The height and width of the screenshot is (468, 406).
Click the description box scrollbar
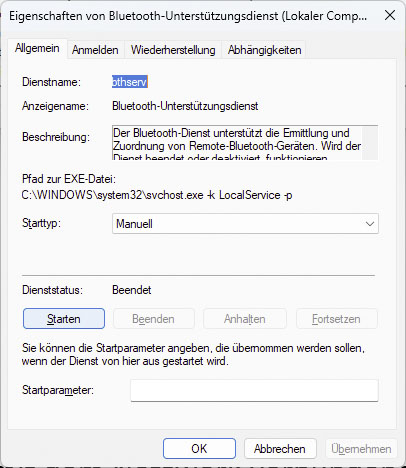[x=370, y=143]
